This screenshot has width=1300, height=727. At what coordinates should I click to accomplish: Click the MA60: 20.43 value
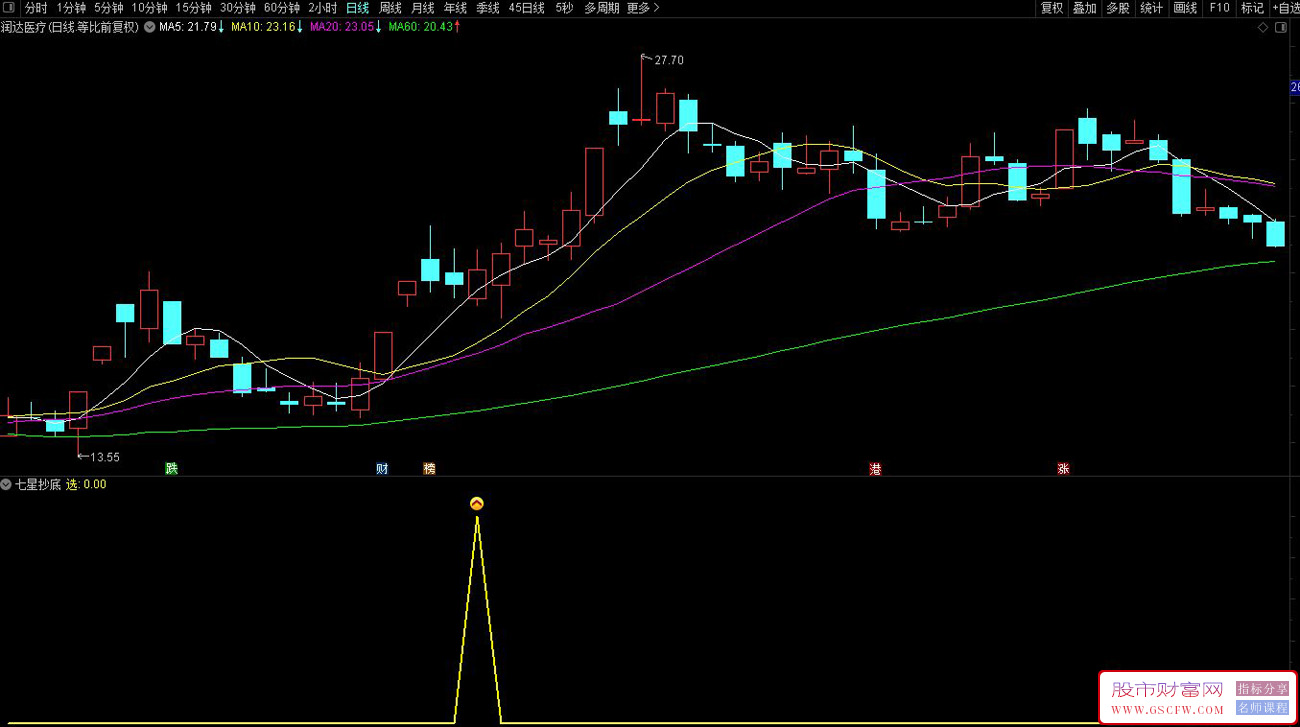coord(424,28)
